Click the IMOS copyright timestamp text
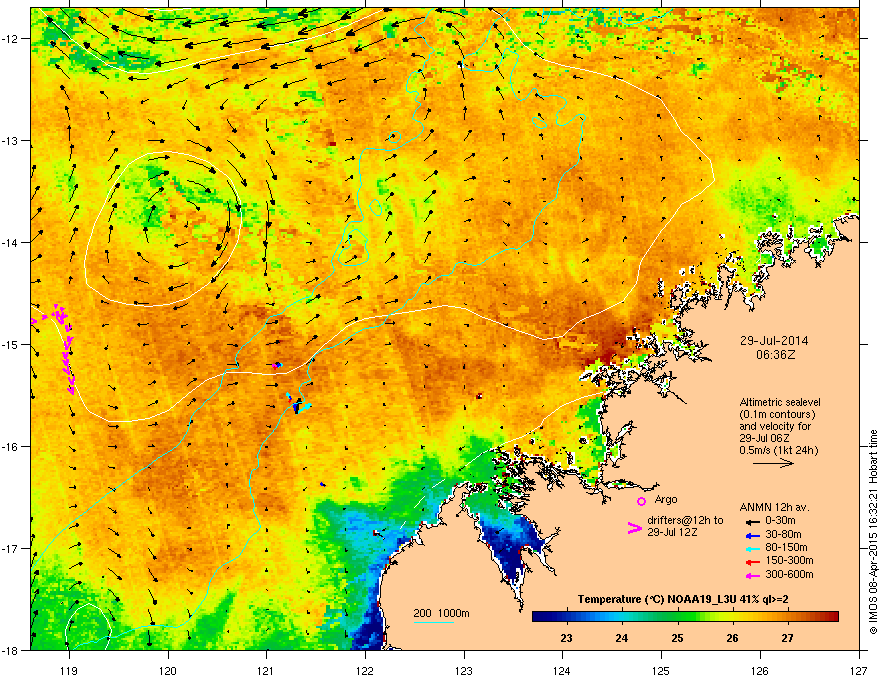 [x=873, y=532]
